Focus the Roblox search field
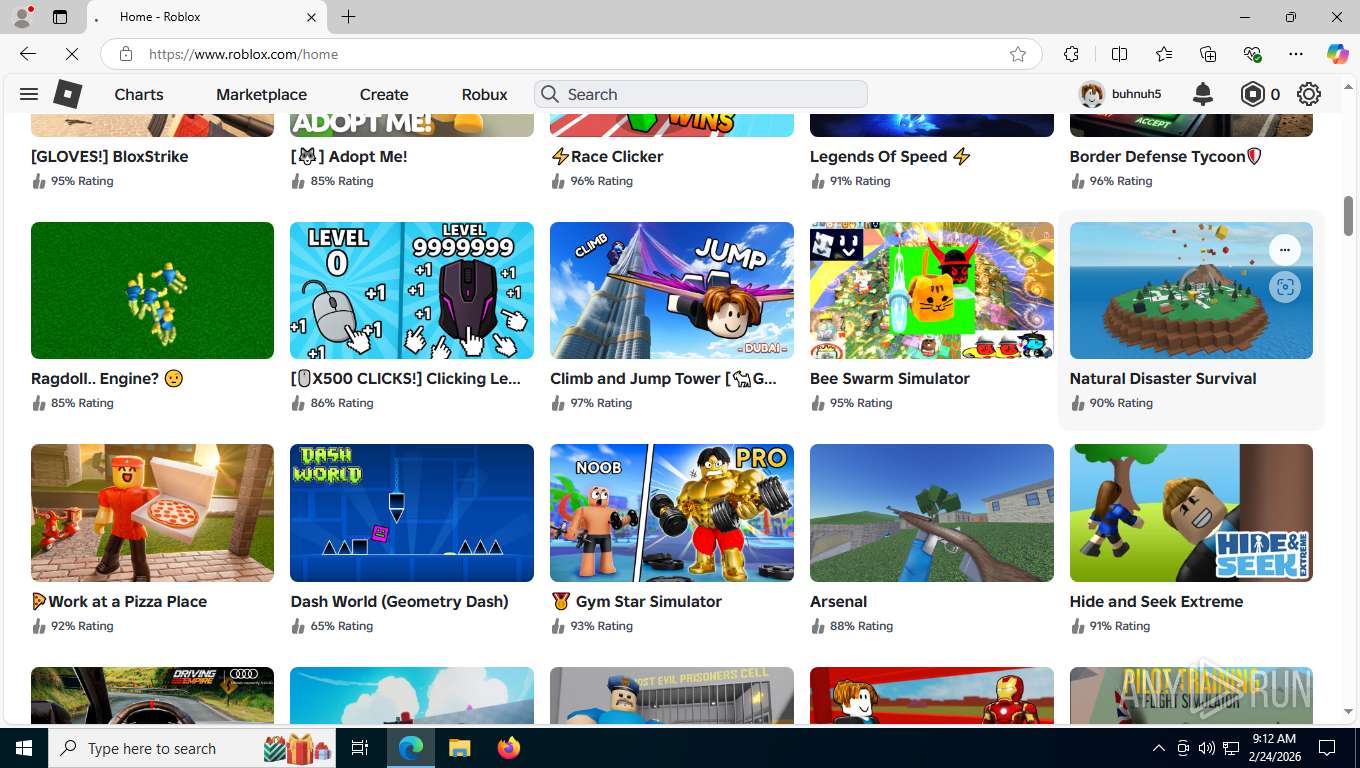1360x768 pixels. (701, 94)
